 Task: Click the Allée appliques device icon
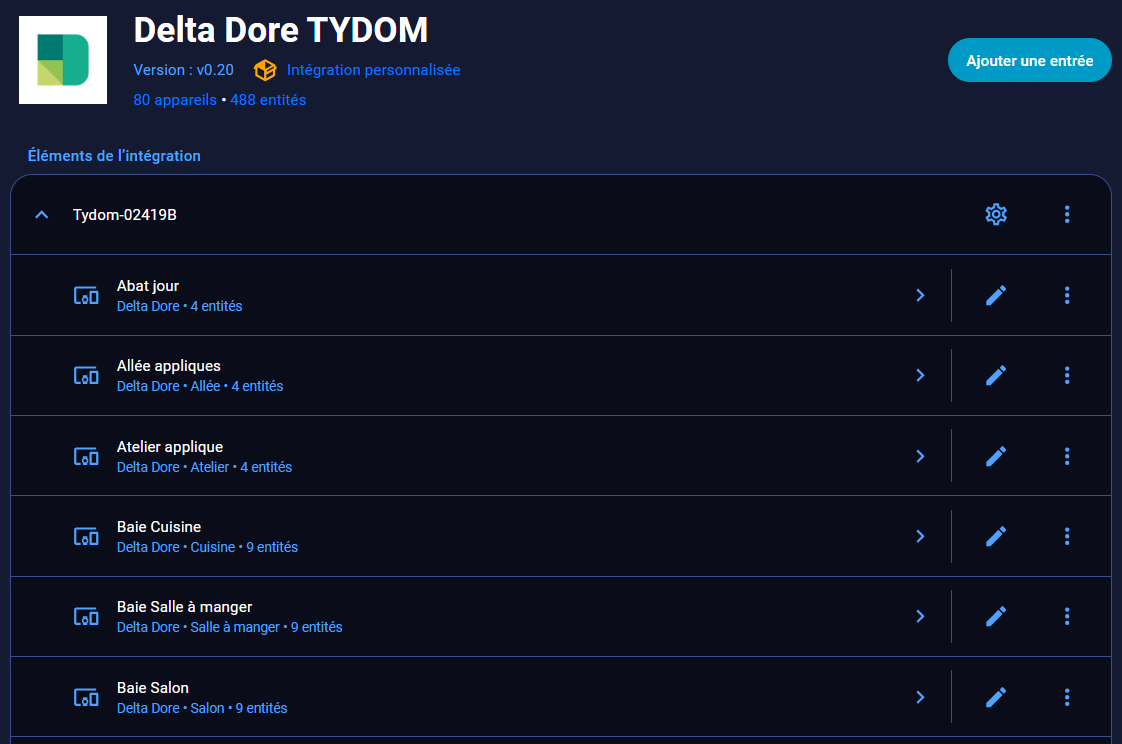click(86, 376)
